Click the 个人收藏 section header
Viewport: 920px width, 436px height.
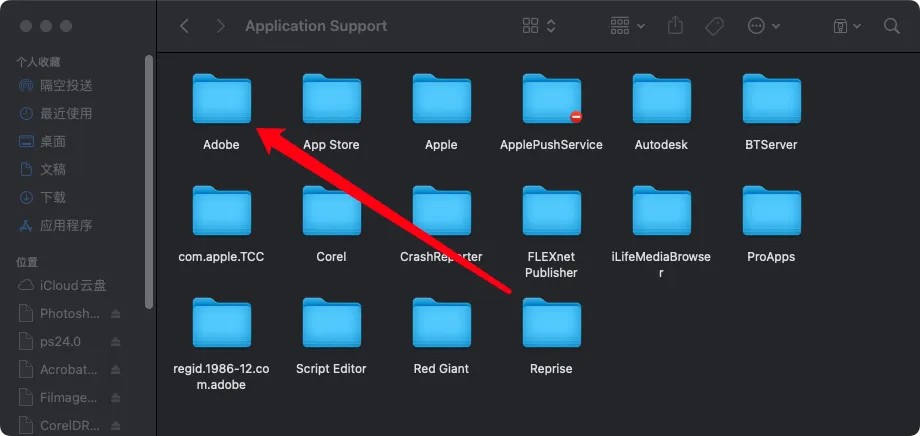tap(38, 62)
